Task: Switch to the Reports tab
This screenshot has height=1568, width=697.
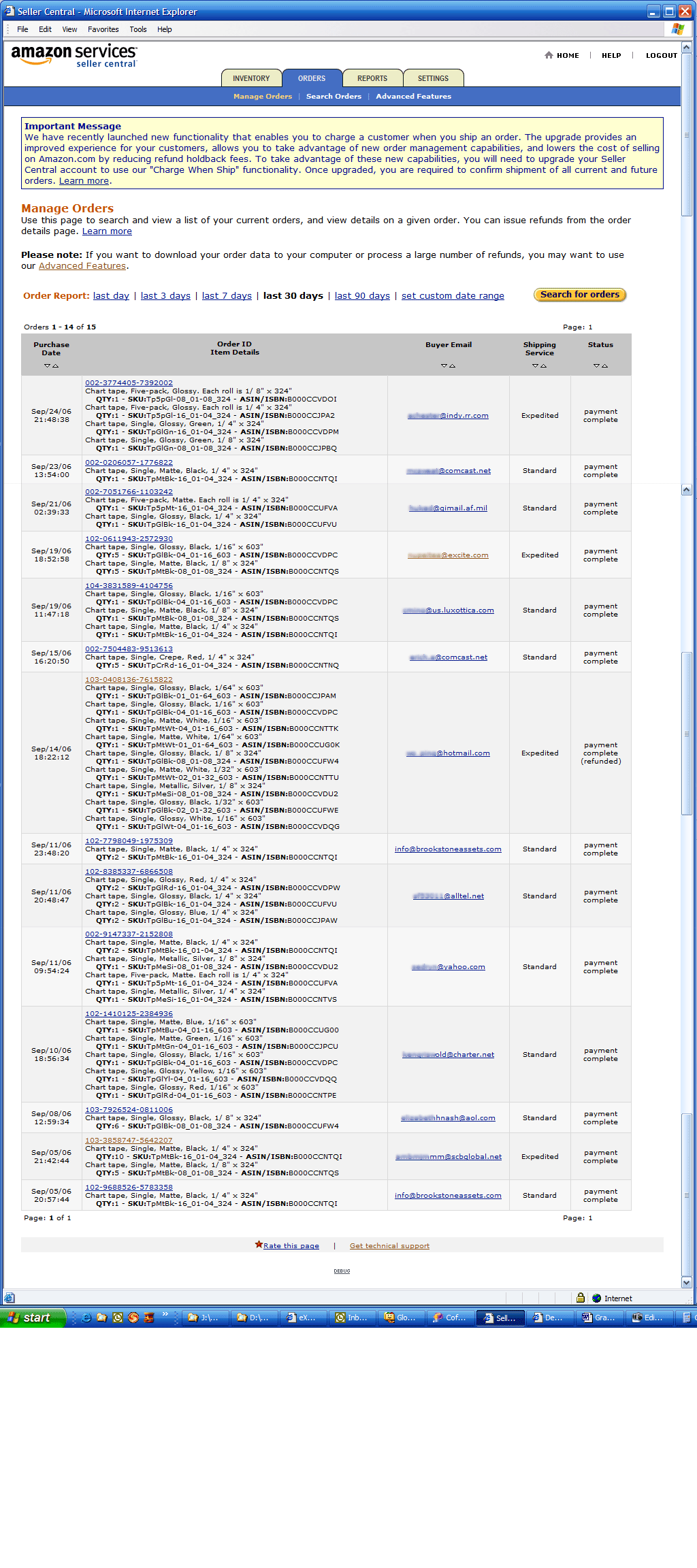Action: coord(372,78)
